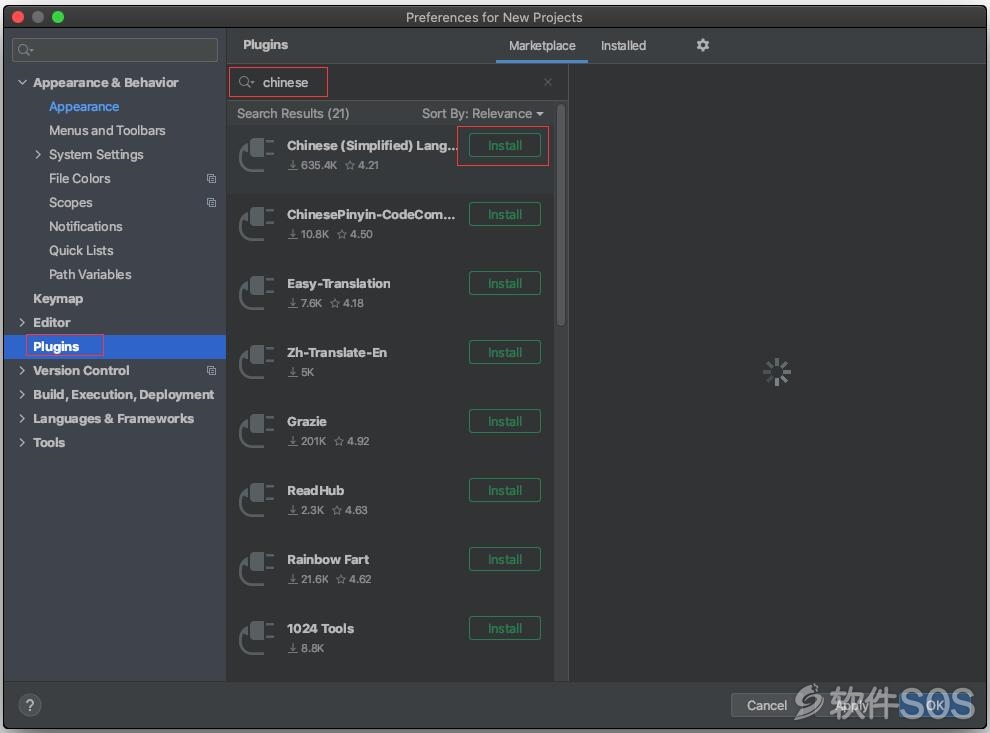Install the Rainbow Fart plugin
This screenshot has height=733, width=990.
504,559
